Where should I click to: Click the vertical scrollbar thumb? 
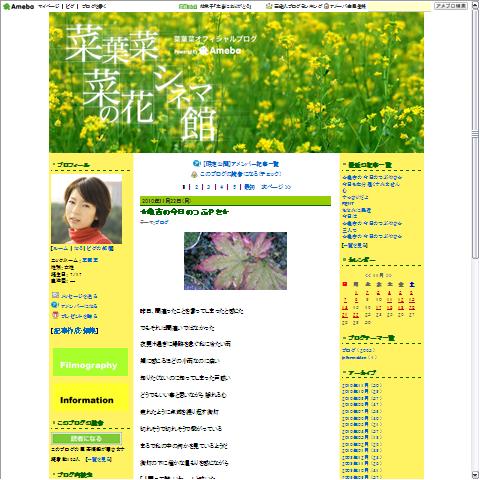click(x=475, y=133)
